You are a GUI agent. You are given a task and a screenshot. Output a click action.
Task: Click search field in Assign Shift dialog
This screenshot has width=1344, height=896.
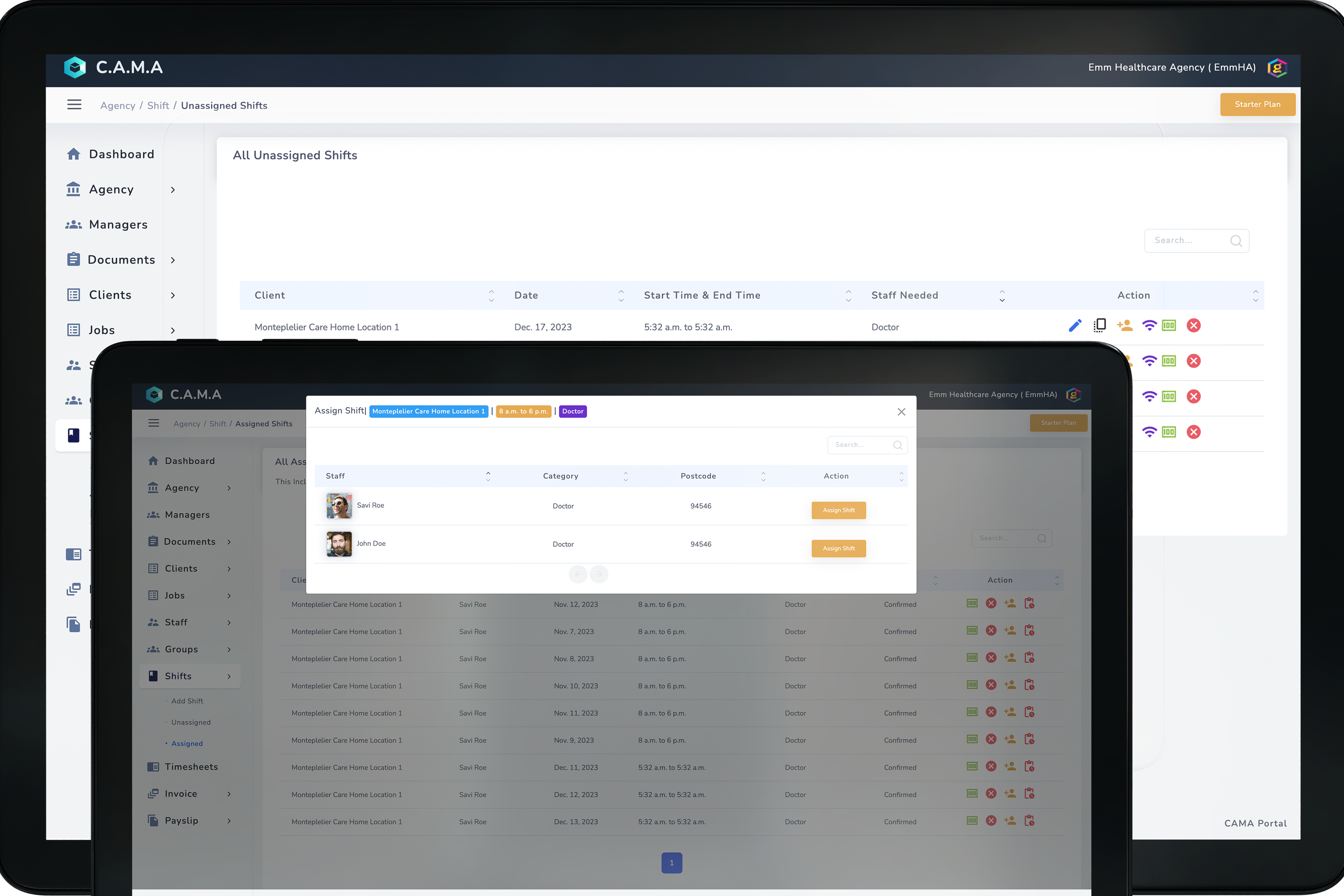pyautogui.click(x=867, y=445)
